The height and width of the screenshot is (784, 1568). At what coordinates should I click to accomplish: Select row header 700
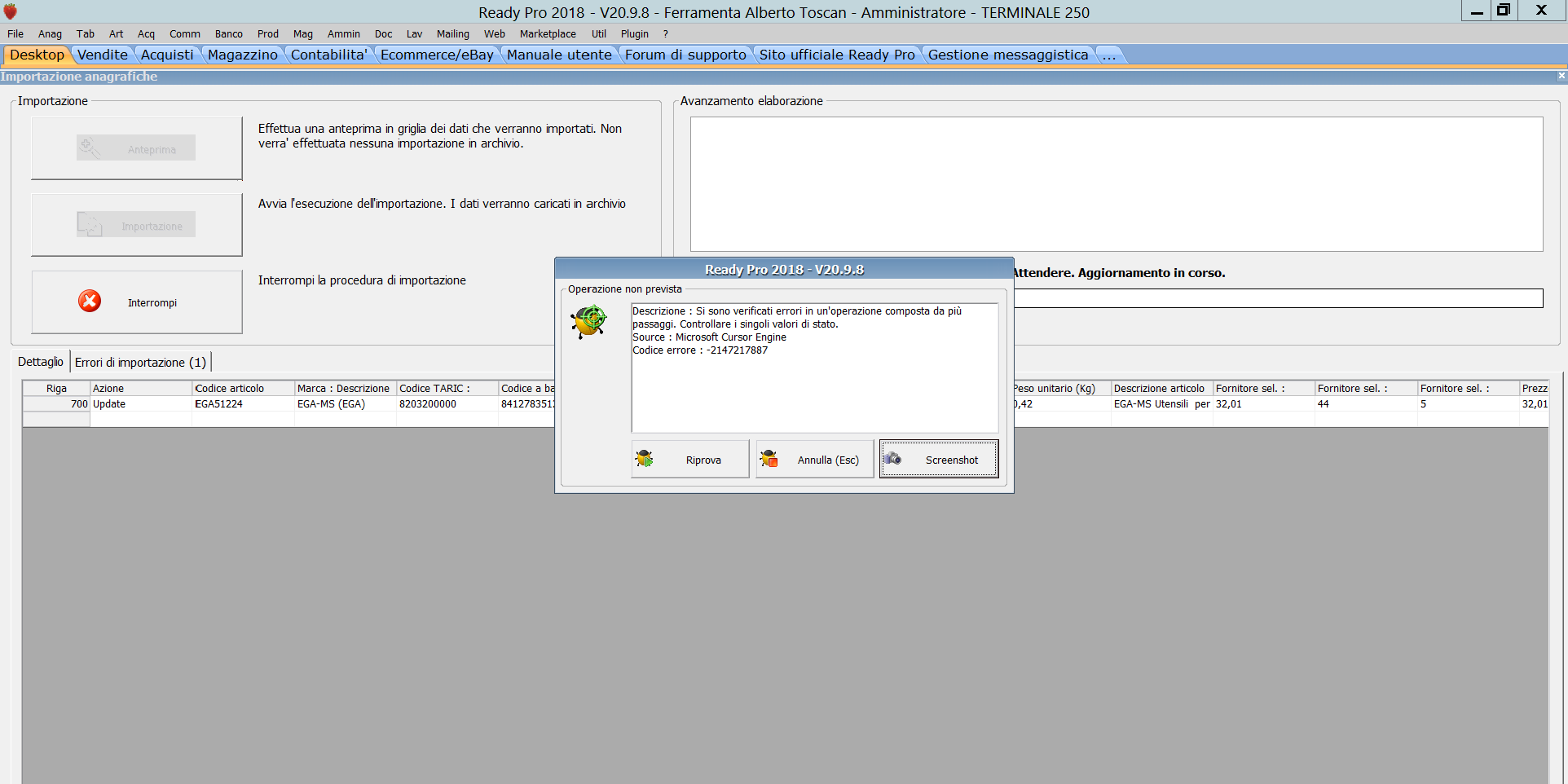point(56,404)
